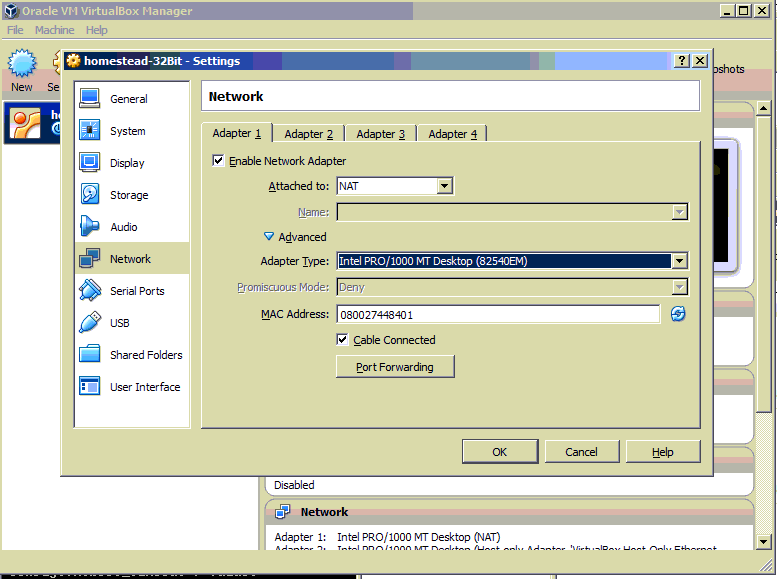Click the Adapter 1 Intel PRO/1000 text in Manager

click(x=419, y=537)
